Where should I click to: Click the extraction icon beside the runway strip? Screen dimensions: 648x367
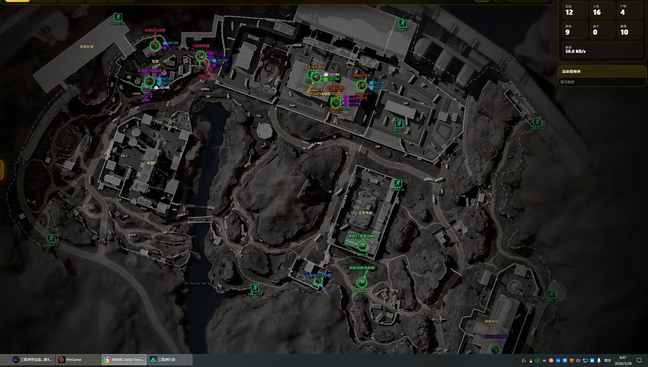pos(118,18)
